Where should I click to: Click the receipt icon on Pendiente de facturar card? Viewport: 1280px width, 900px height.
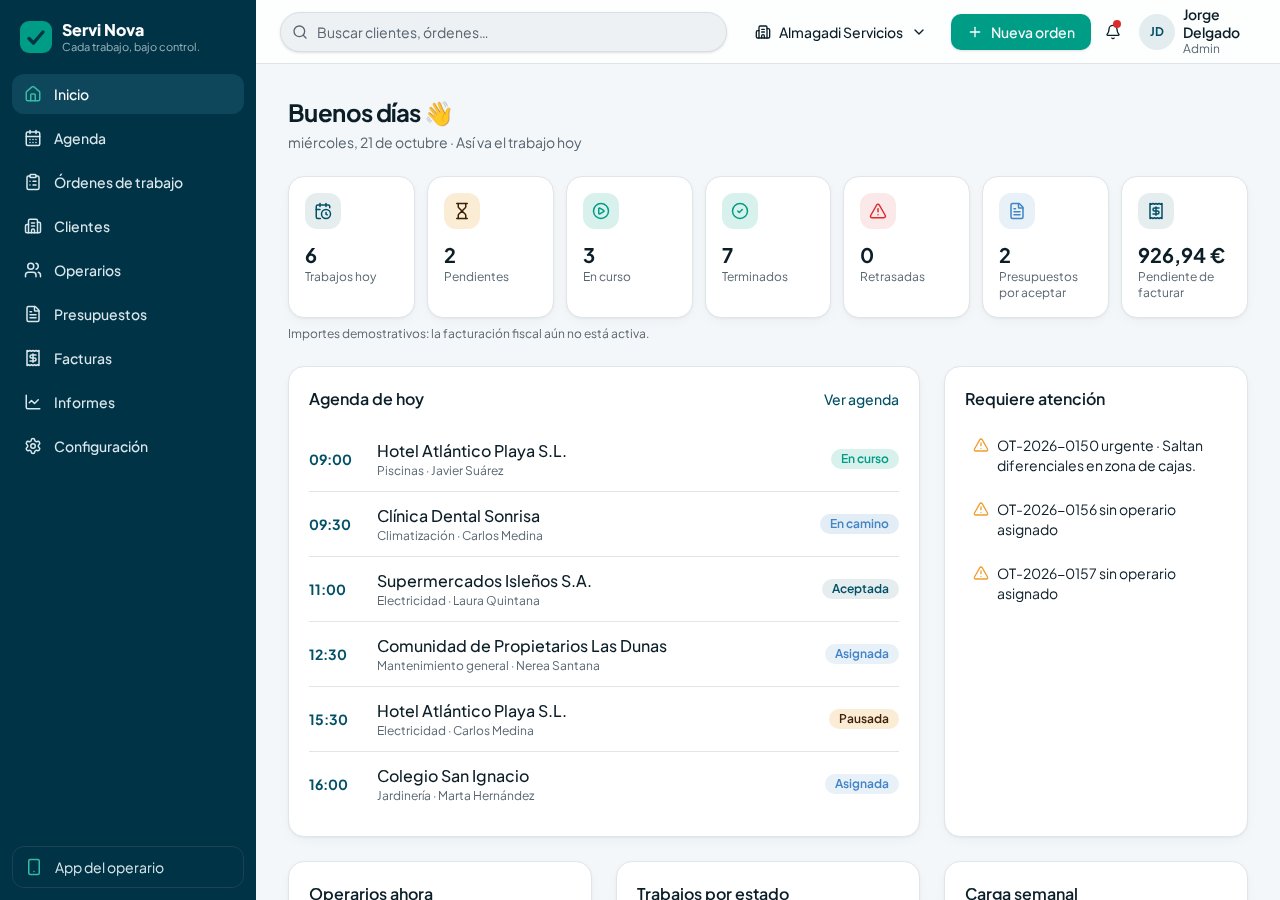click(x=1156, y=211)
